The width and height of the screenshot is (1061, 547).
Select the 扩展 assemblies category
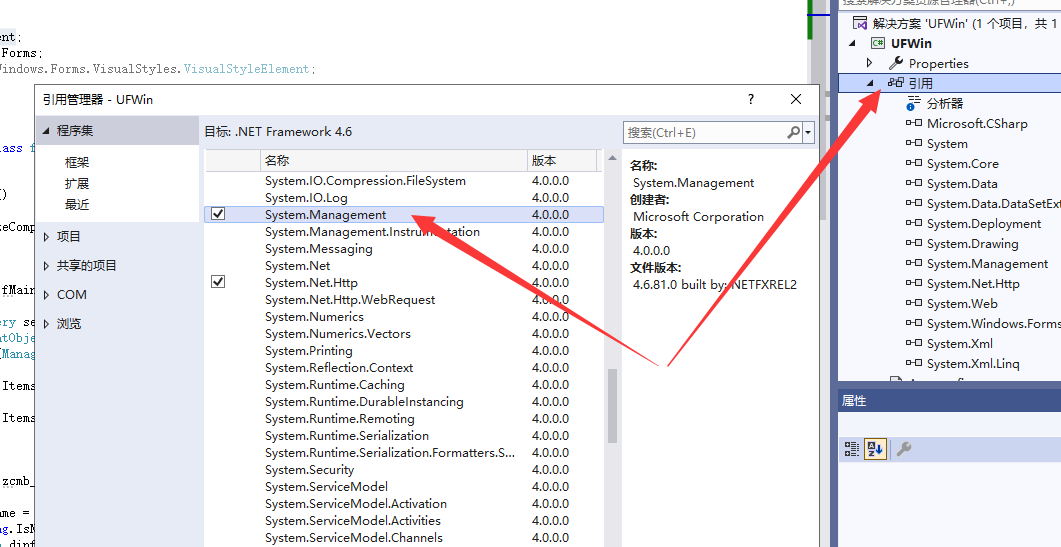tap(77, 183)
